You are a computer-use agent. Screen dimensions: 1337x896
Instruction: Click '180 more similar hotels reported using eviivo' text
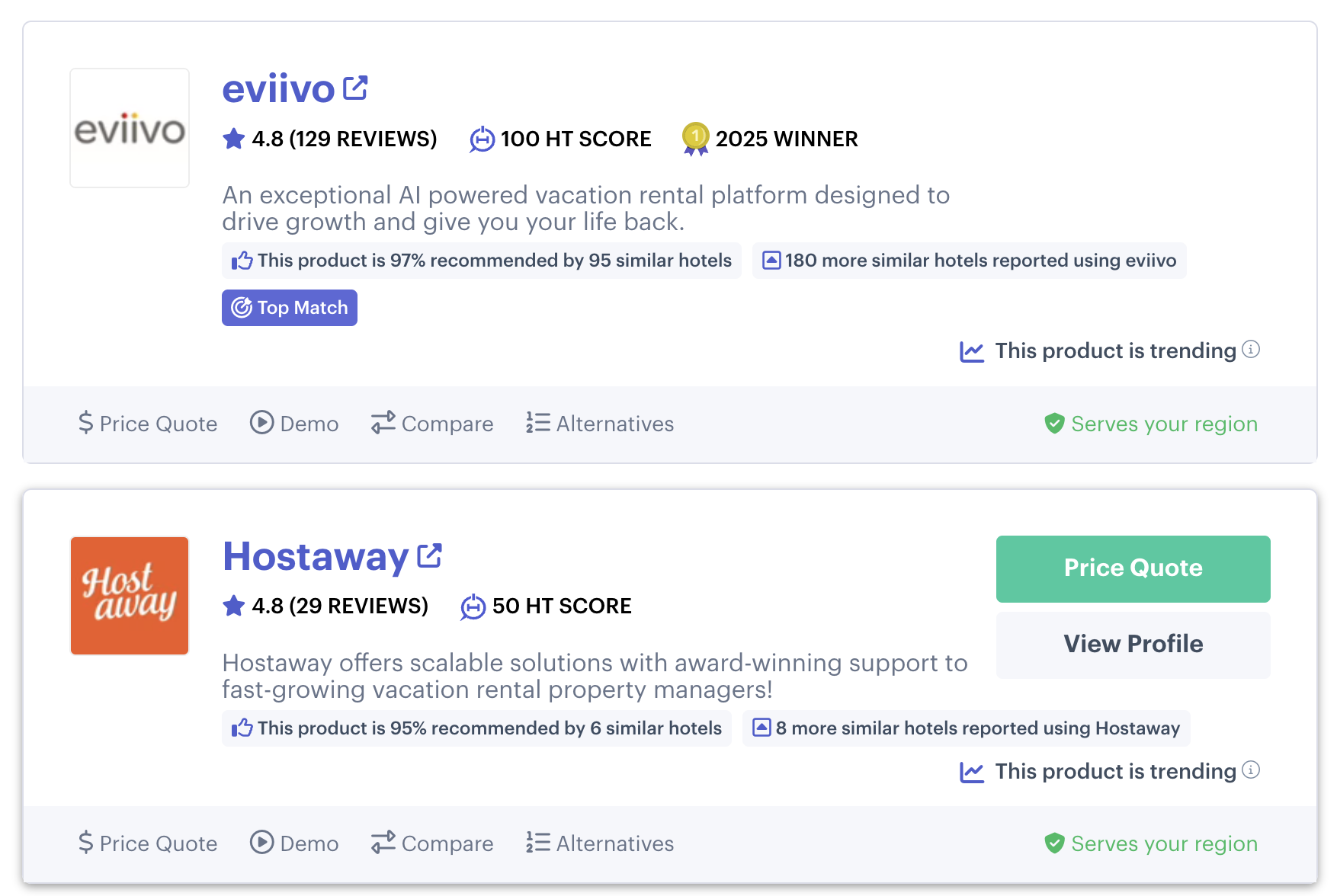tap(981, 261)
